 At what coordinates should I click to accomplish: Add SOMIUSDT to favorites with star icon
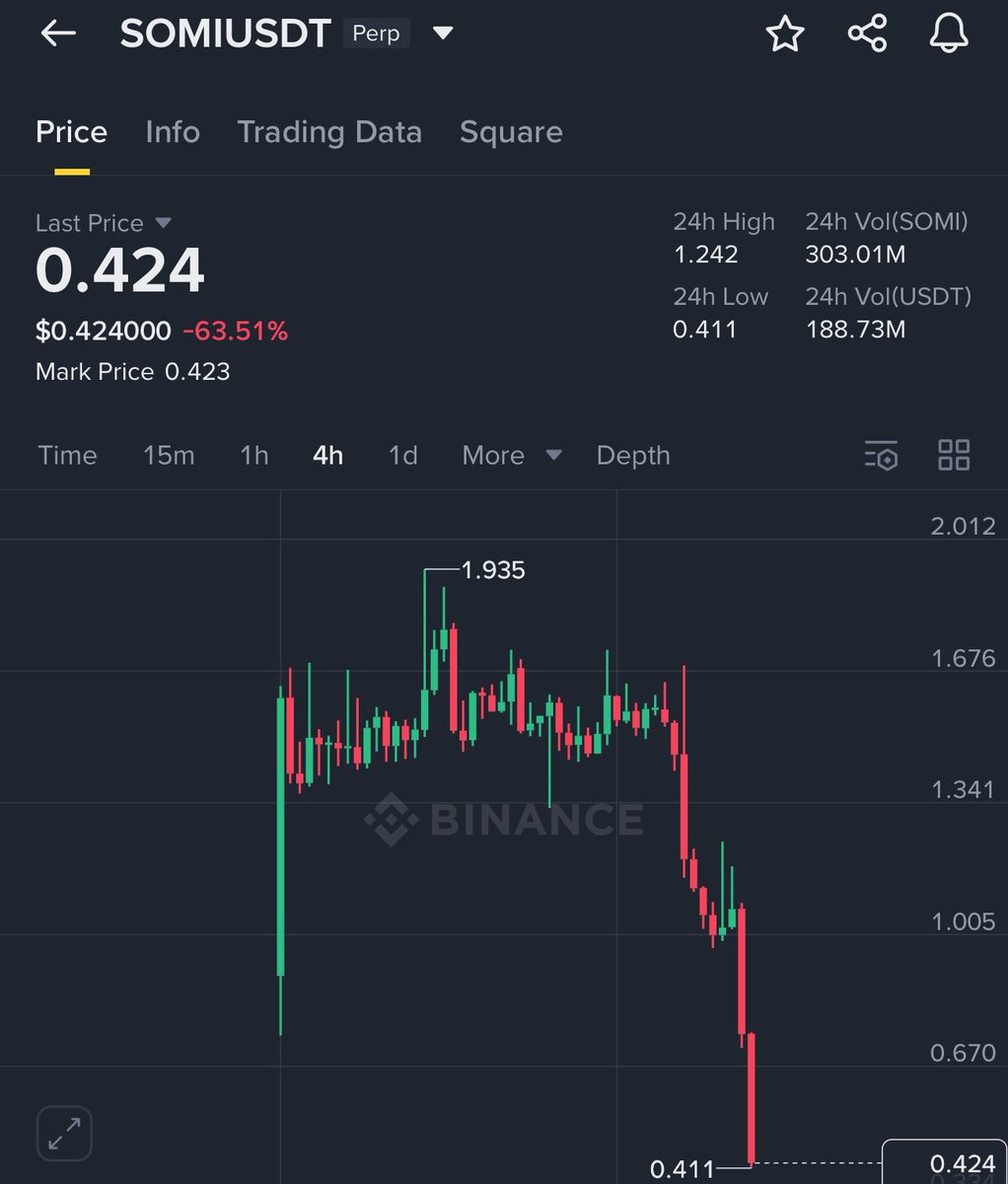click(x=785, y=34)
